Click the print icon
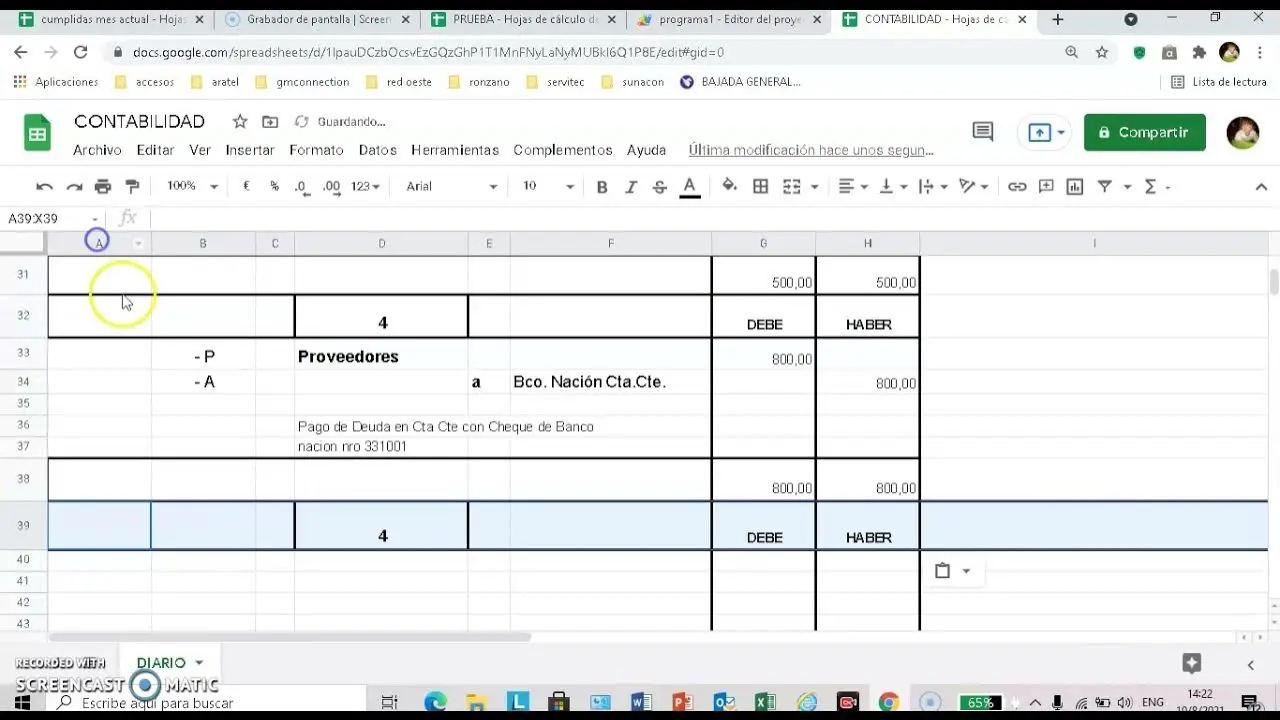The width and height of the screenshot is (1280, 720). [x=103, y=187]
